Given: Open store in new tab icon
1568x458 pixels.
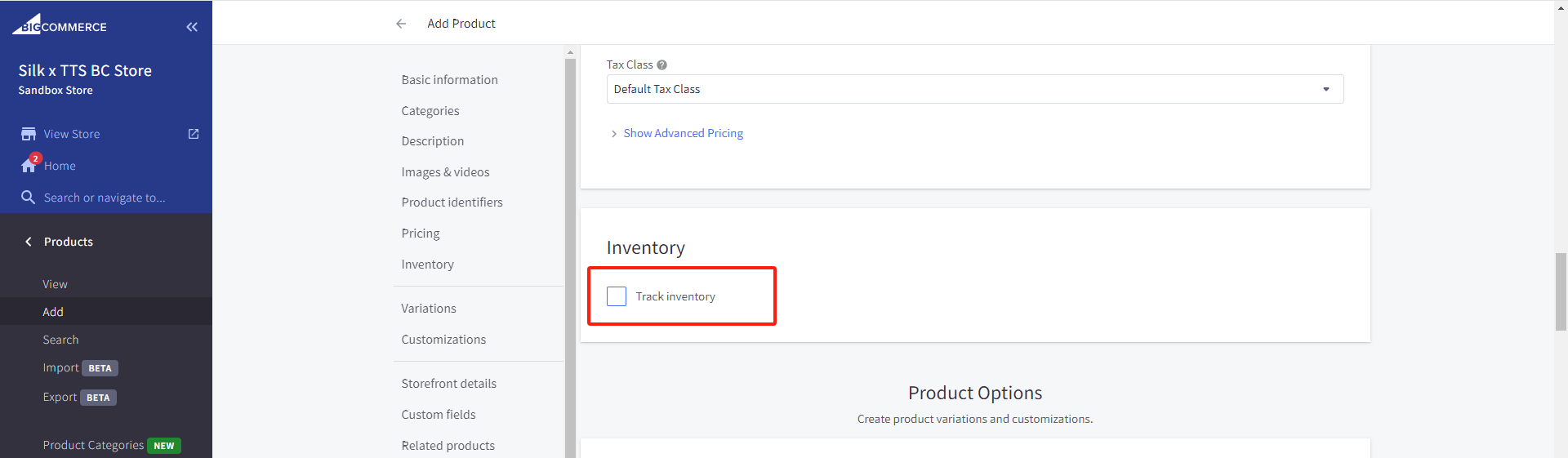Looking at the screenshot, I should pyautogui.click(x=194, y=134).
